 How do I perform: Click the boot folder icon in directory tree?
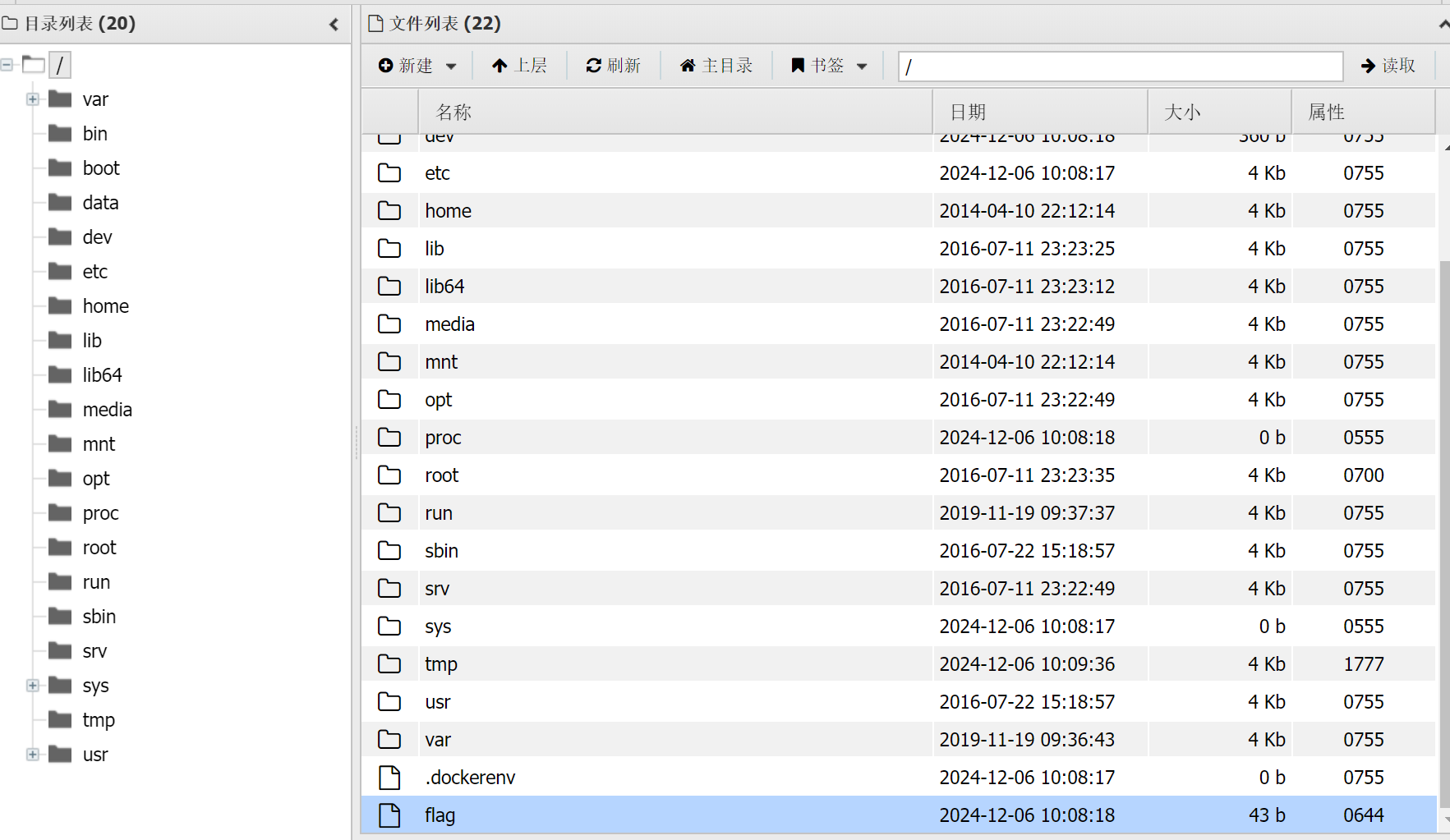click(x=60, y=168)
